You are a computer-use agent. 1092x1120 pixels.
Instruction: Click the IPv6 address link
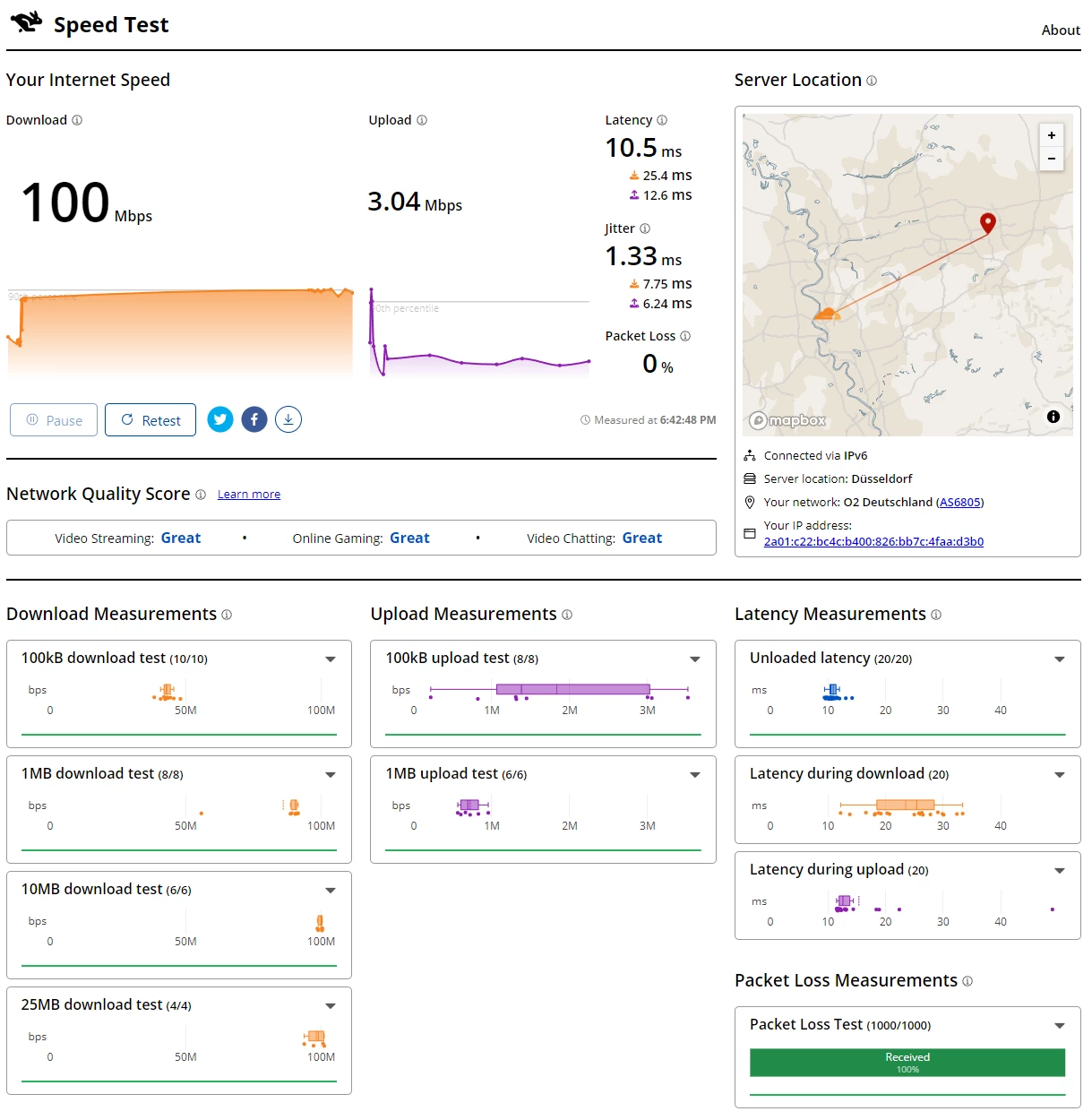click(x=873, y=542)
